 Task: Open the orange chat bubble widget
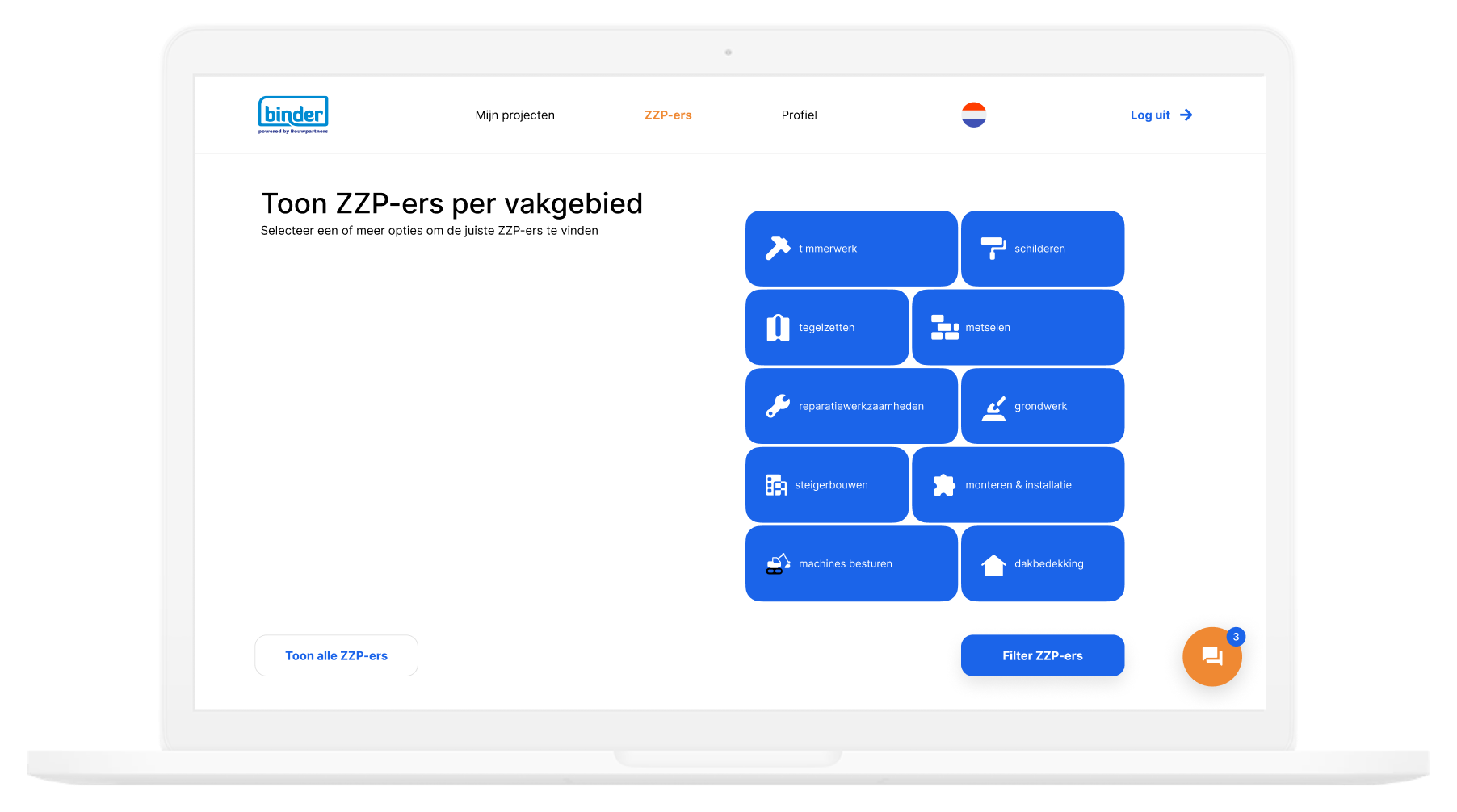(1211, 657)
